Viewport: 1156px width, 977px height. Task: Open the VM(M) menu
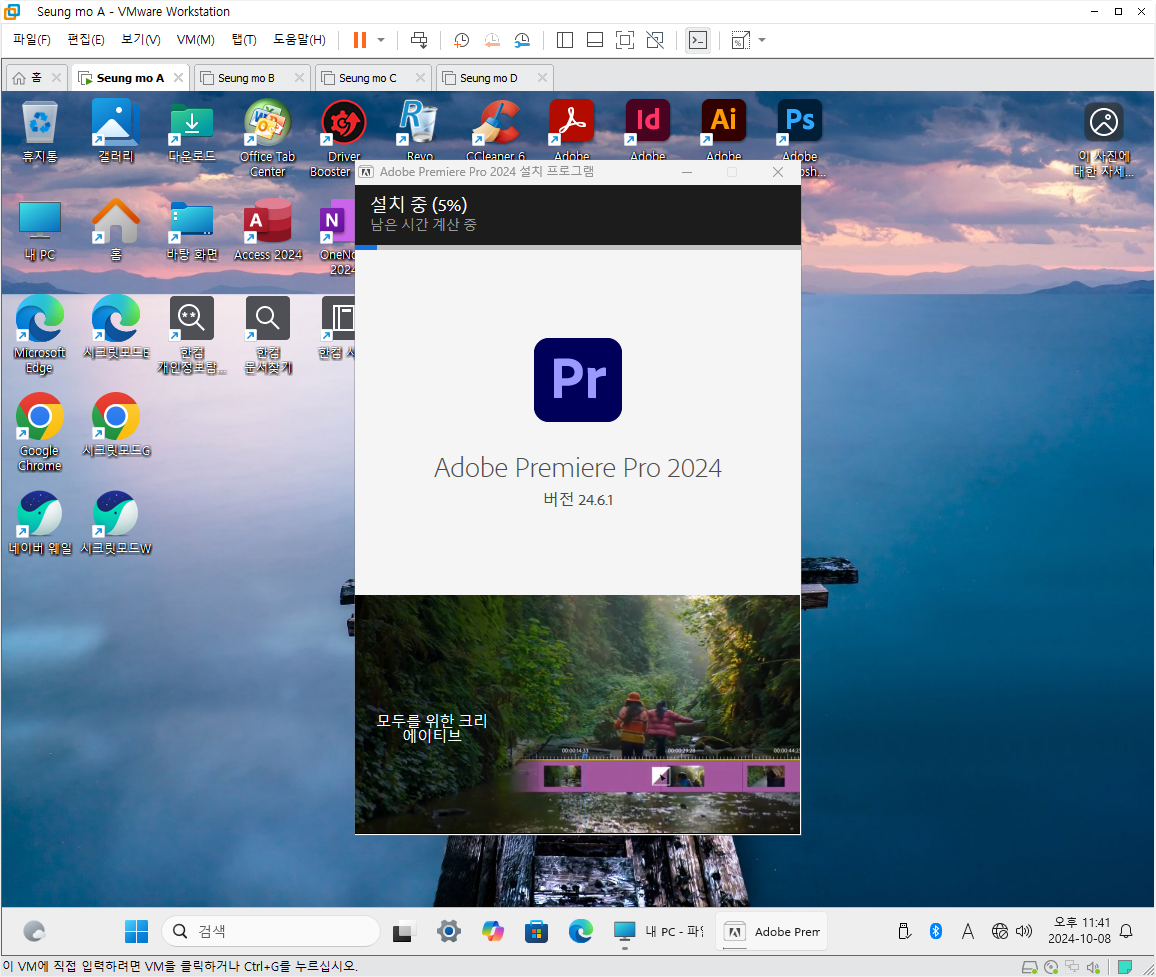click(195, 40)
